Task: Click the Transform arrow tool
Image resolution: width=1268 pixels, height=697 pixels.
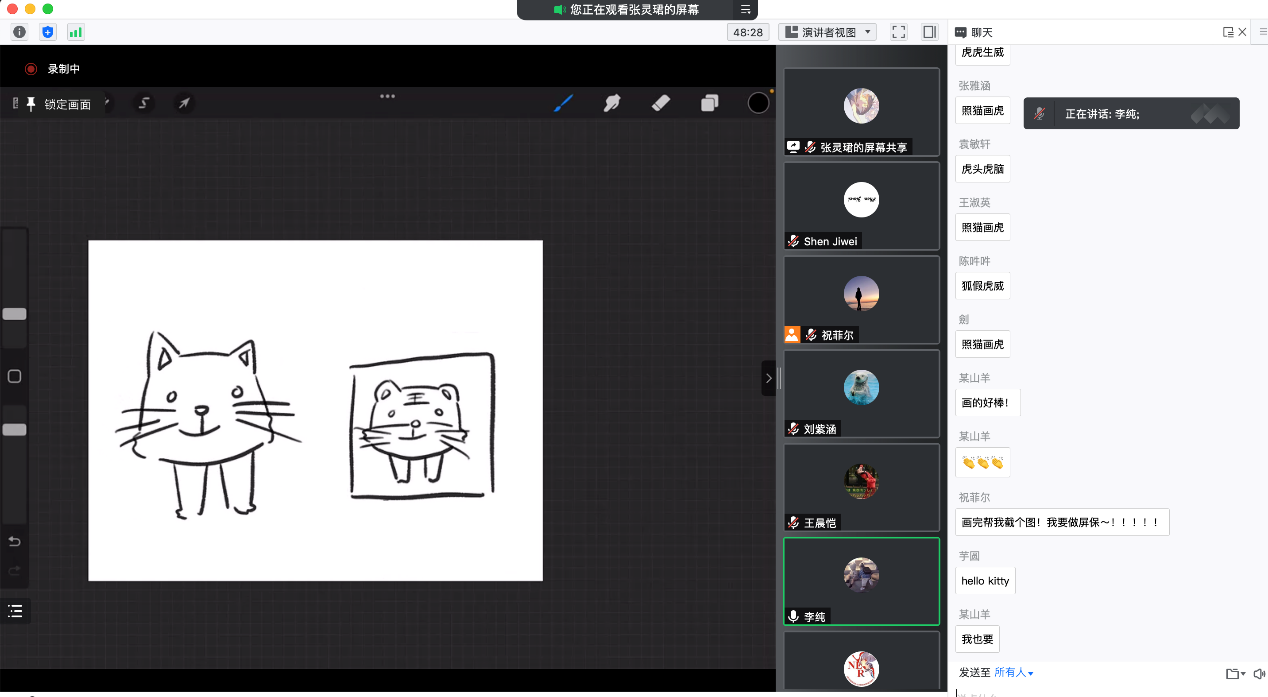Action: pos(184,103)
